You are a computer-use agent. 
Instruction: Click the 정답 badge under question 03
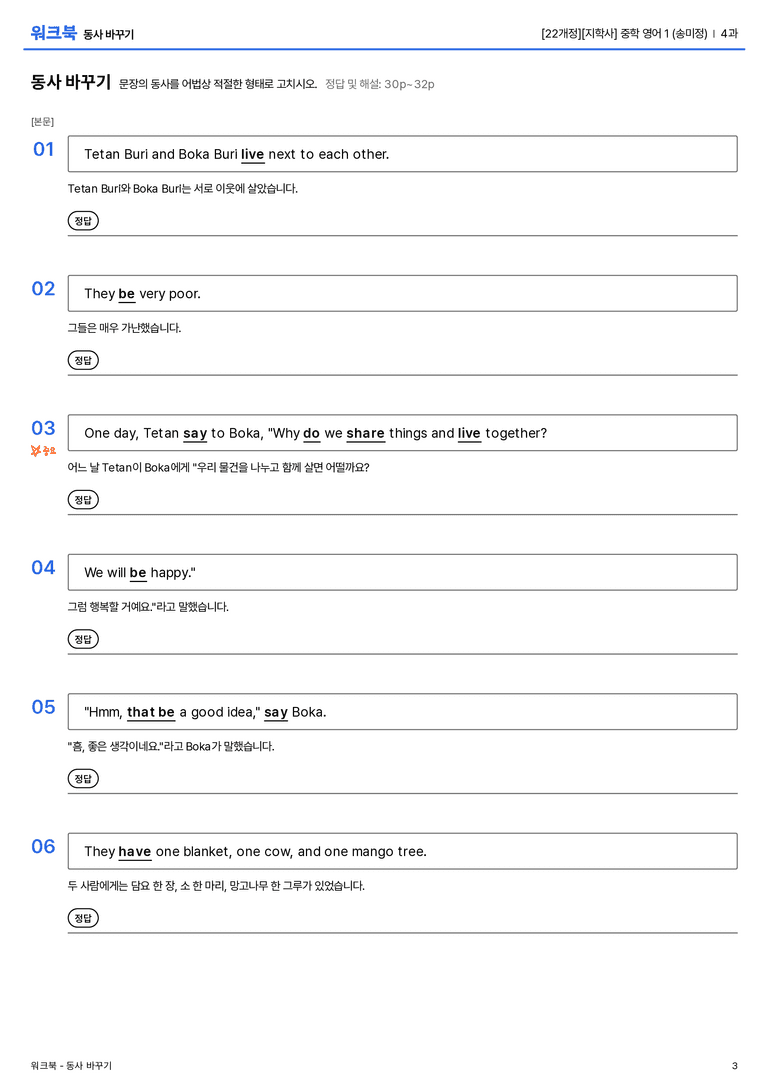pos(83,500)
